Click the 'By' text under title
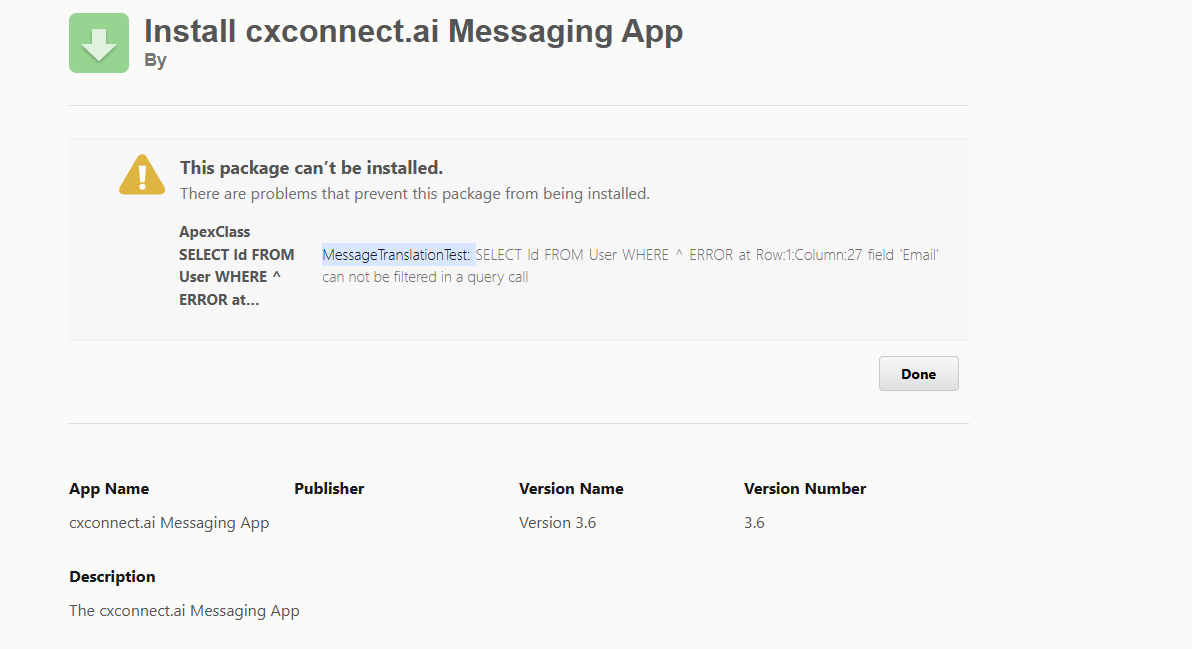The image size is (1192, 649). [155, 60]
